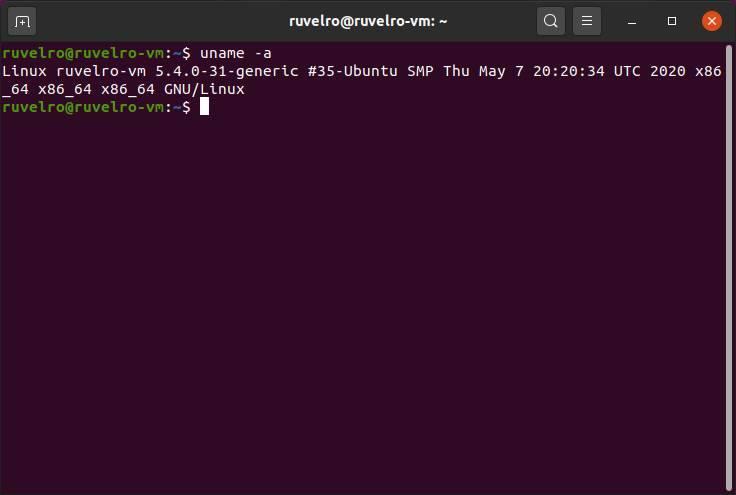The image size is (736, 495).
Task: Click the SMP label in kernel output
Action: pos(420,71)
